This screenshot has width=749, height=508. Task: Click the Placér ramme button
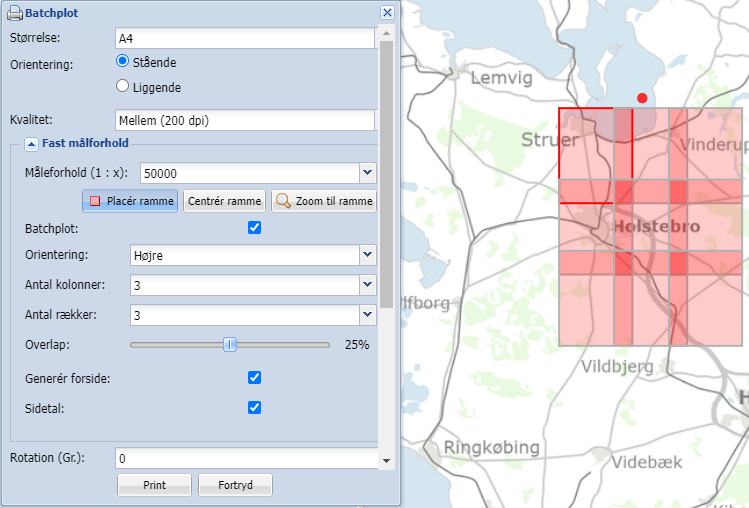click(130, 201)
